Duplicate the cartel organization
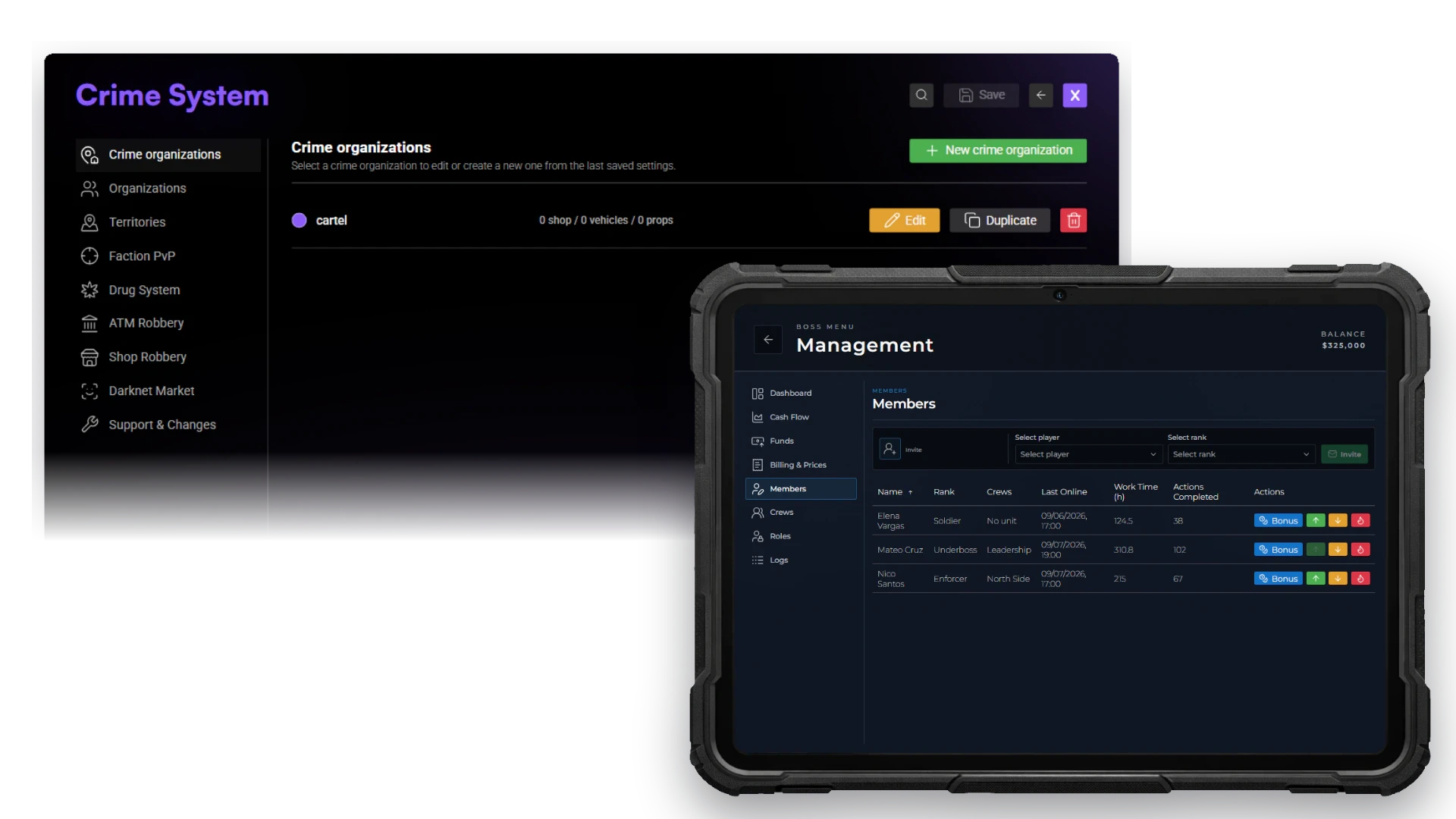Screen dimensions: 1456x819 999,220
